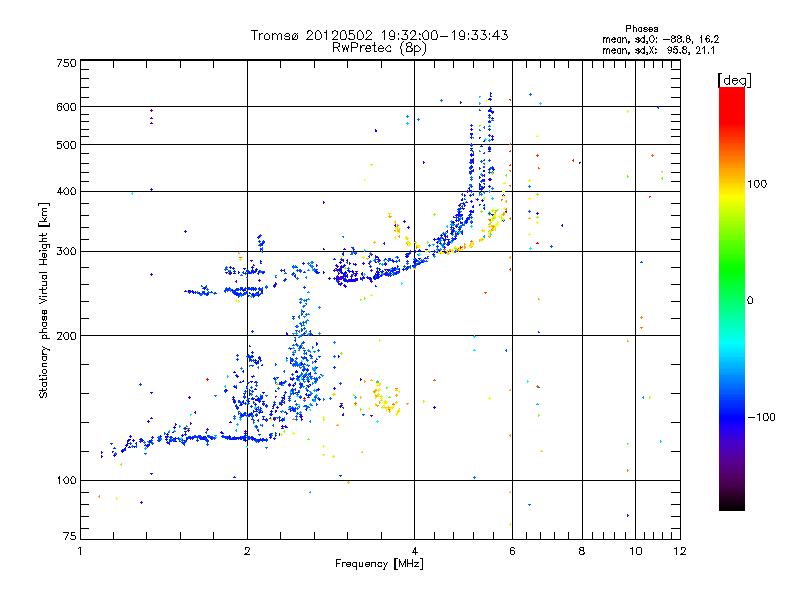Click the colorbar '100' tick label
Screen dimensions: 800x600
click(x=757, y=184)
